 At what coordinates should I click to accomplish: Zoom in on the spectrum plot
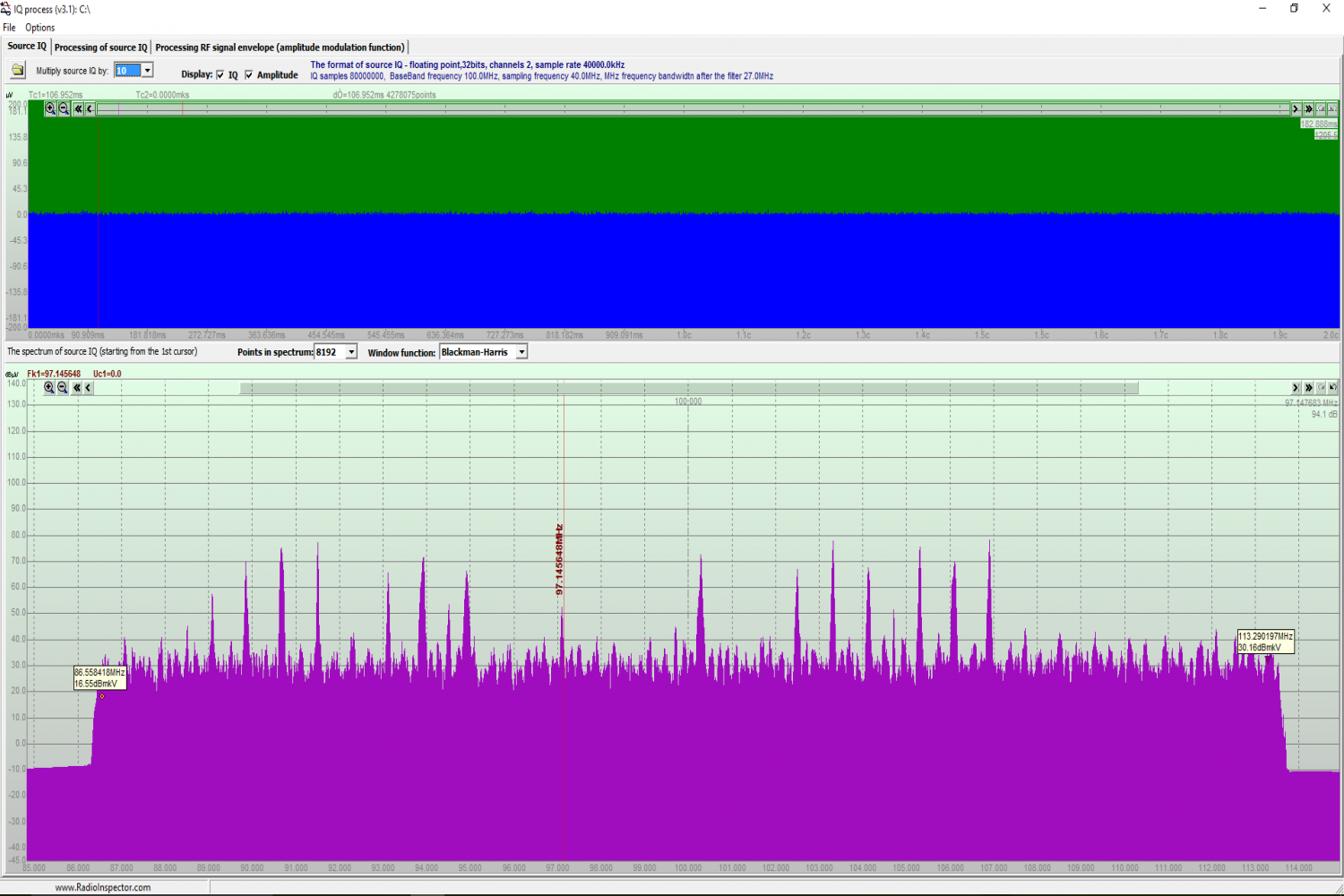point(49,388)
